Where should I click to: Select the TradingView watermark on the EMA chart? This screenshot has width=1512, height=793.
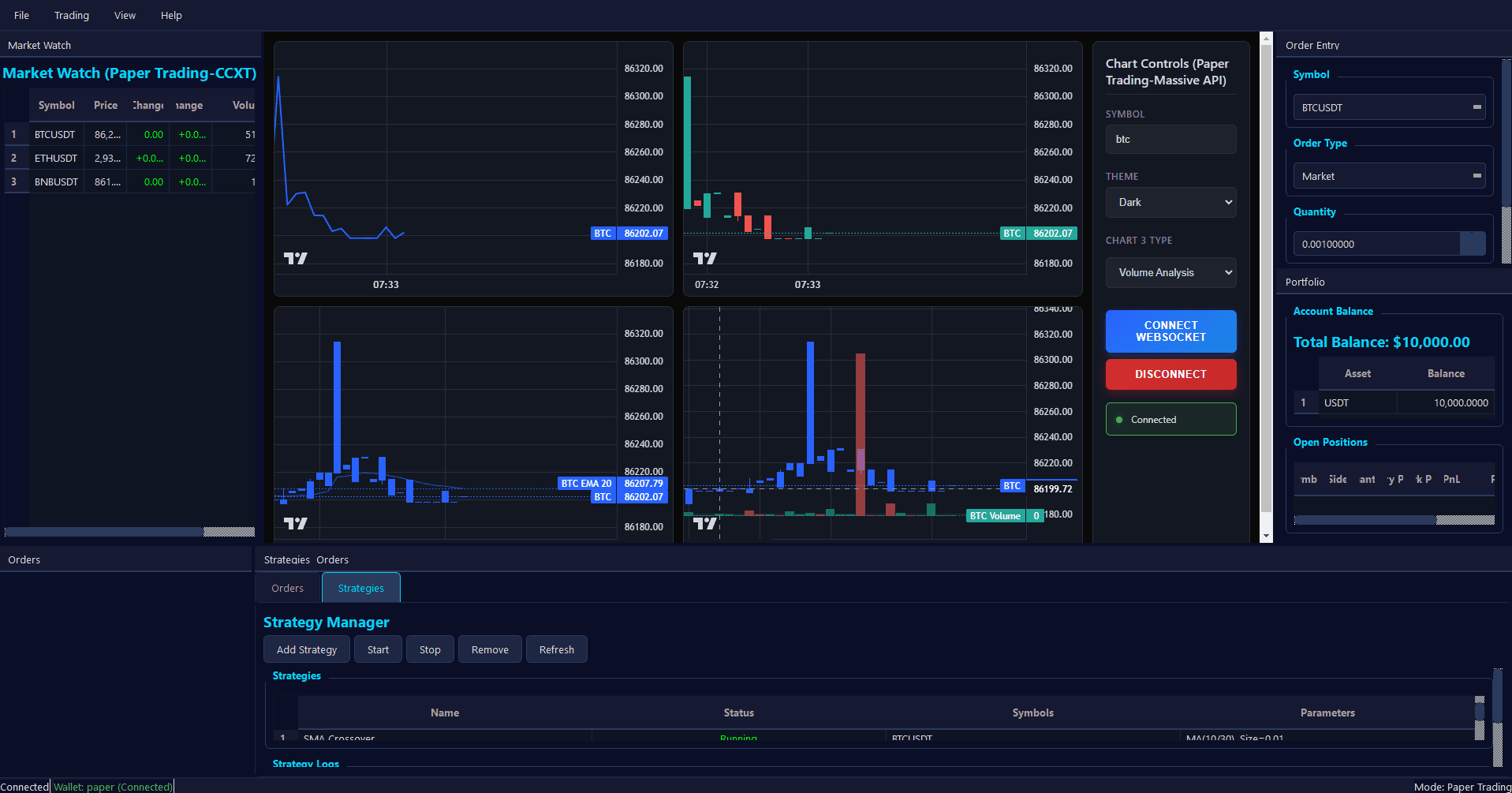296,522
